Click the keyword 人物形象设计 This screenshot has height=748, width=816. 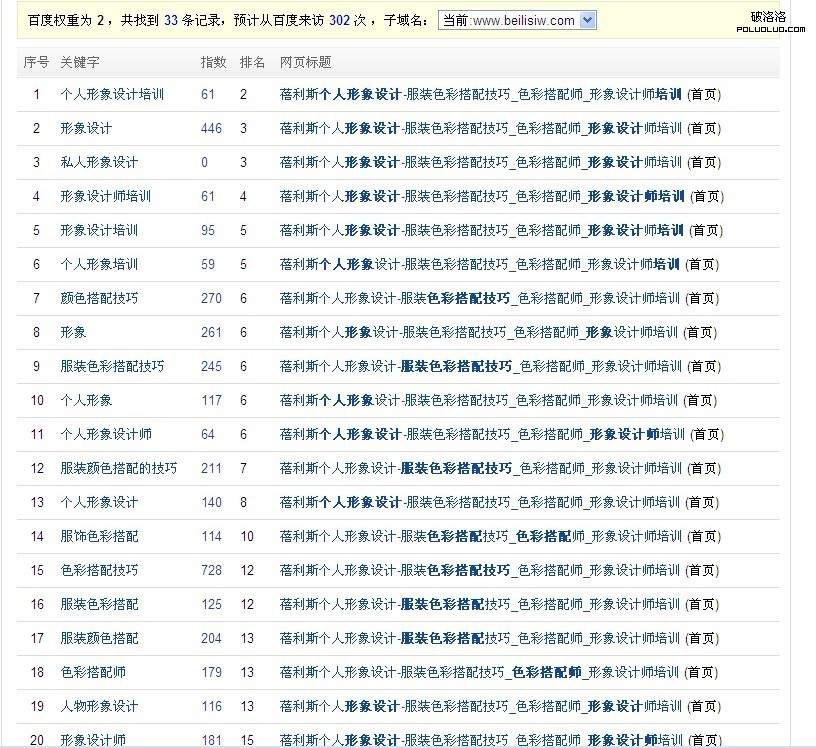click(99, 706)
